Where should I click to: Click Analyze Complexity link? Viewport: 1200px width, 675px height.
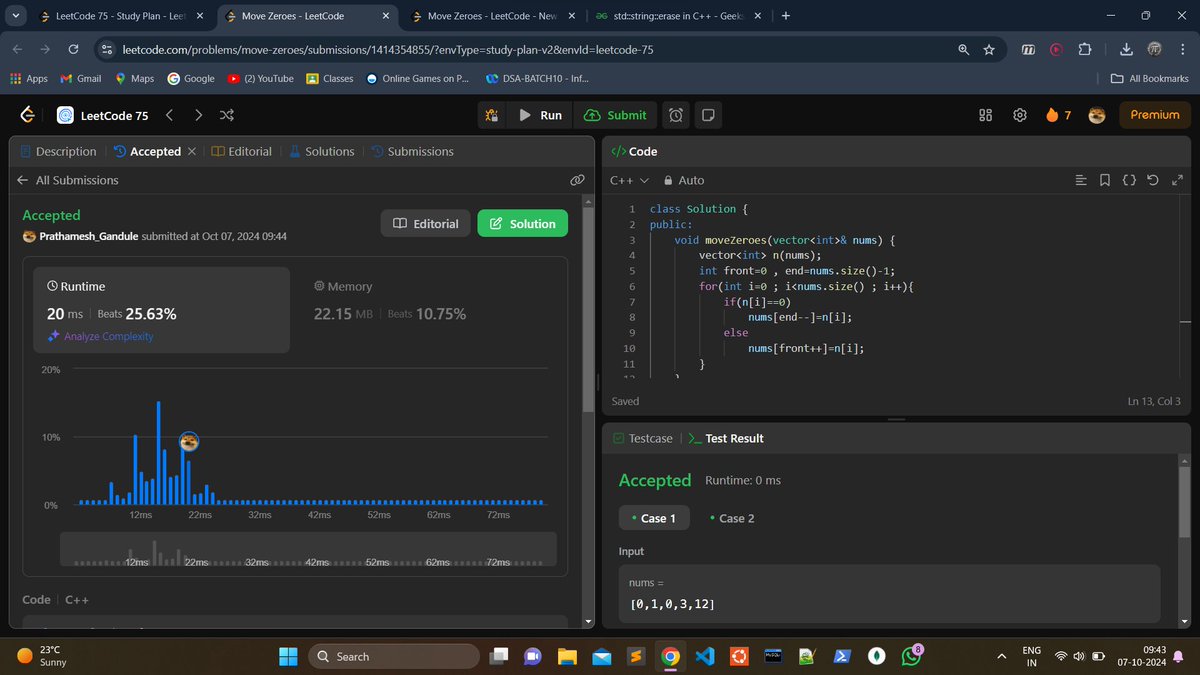coord(100,336)
